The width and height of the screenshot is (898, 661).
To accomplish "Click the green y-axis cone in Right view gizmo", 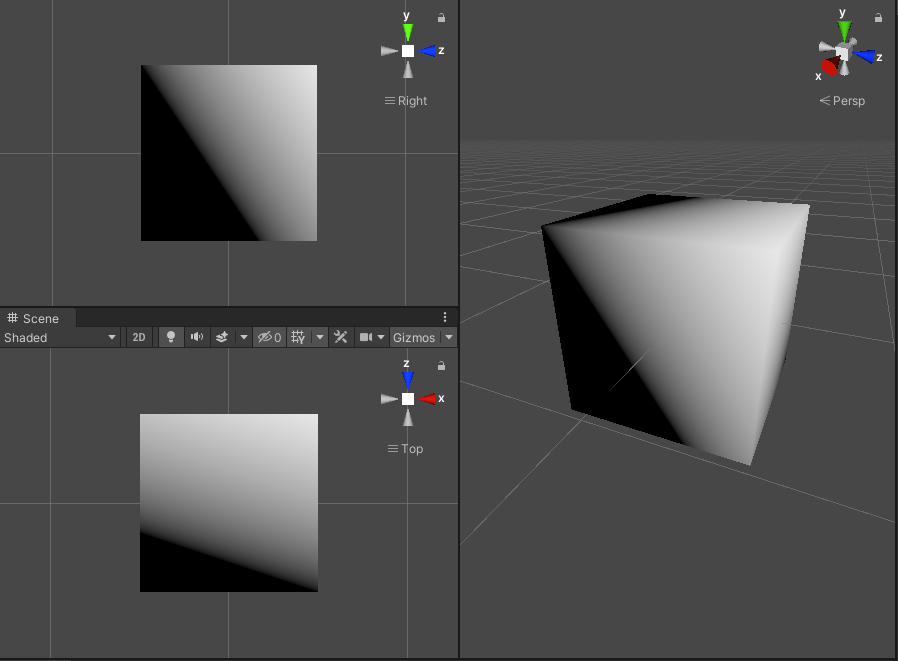I will pyautogui.click(x=408, y=32).
